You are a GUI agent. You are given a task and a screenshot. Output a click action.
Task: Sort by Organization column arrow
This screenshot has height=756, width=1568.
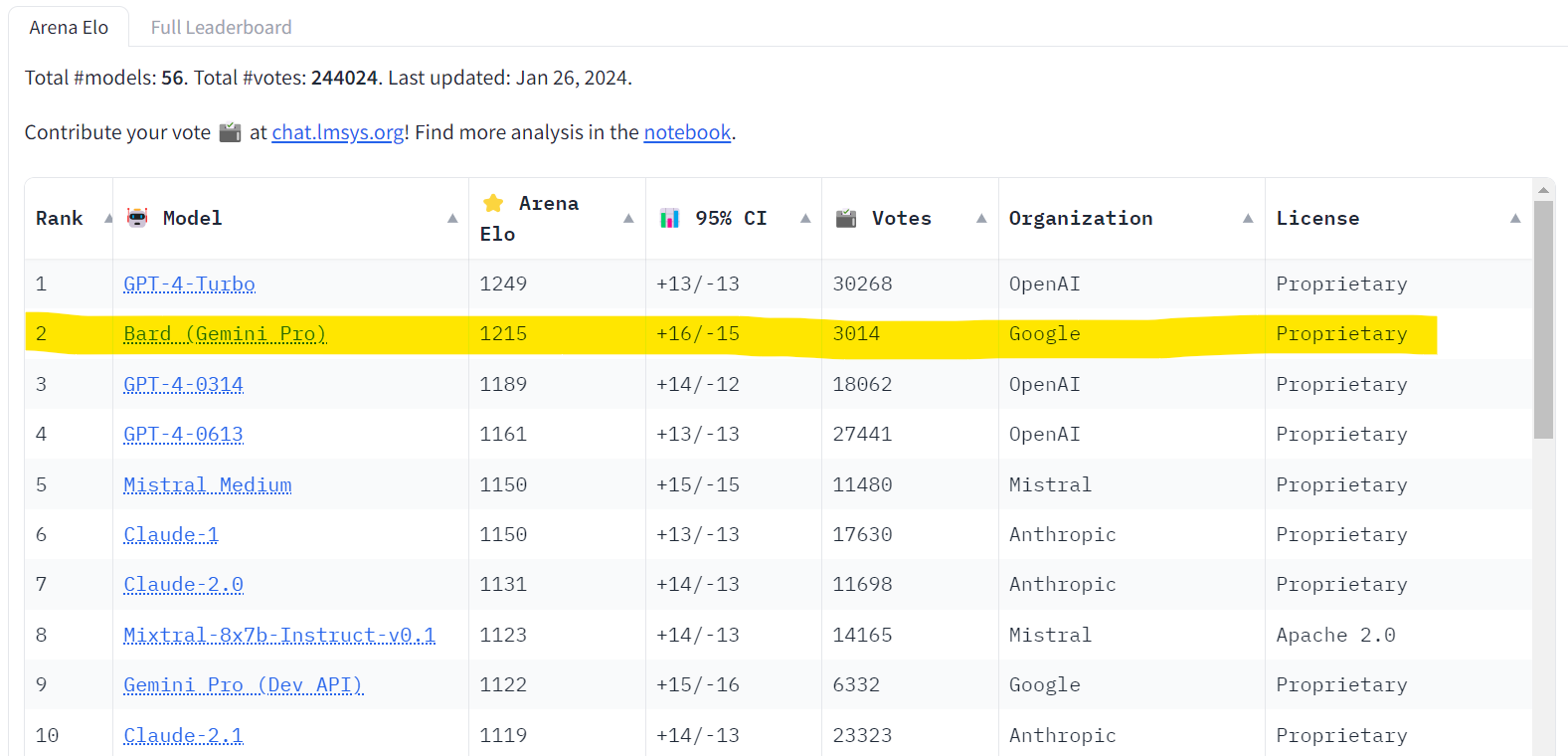1248,218
